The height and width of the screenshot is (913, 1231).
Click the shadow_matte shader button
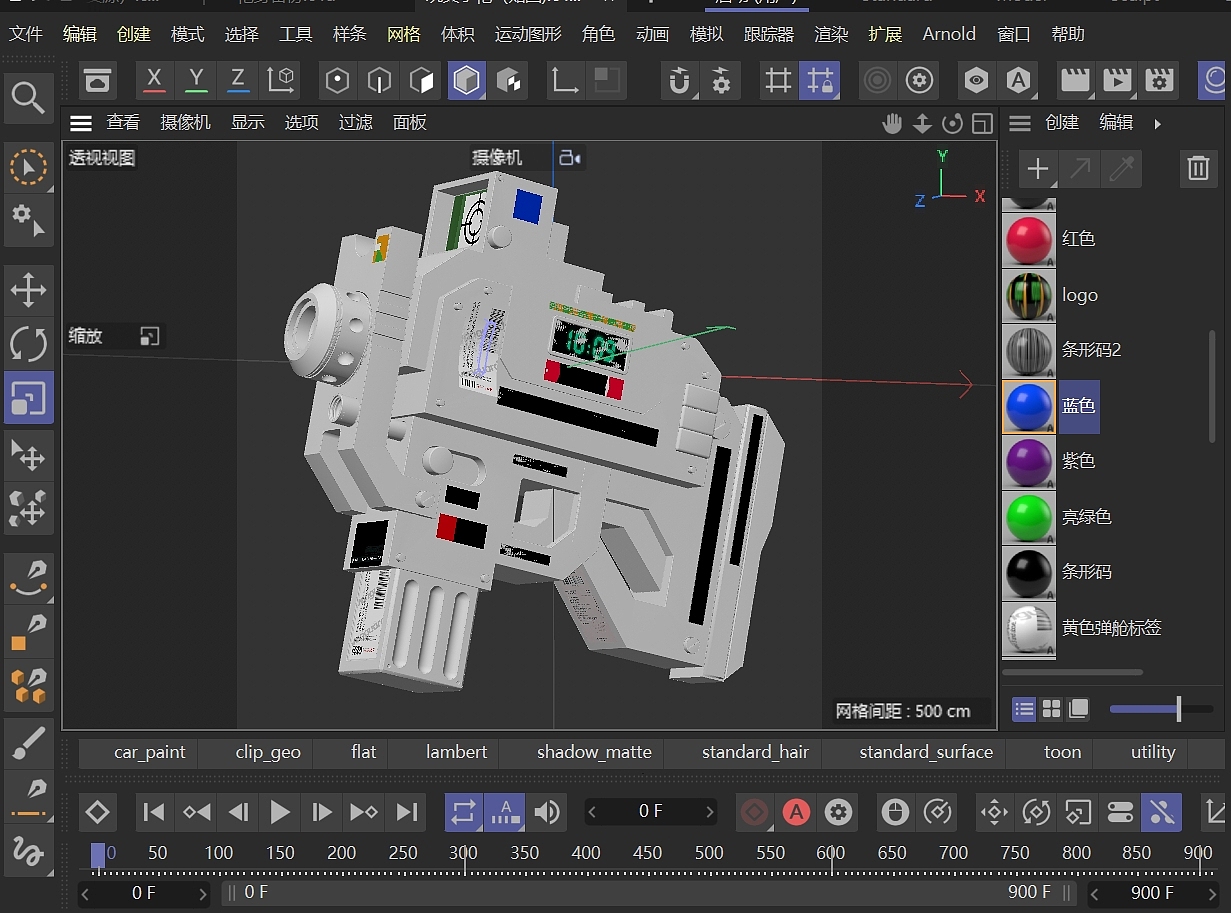(x=594, y=752)
